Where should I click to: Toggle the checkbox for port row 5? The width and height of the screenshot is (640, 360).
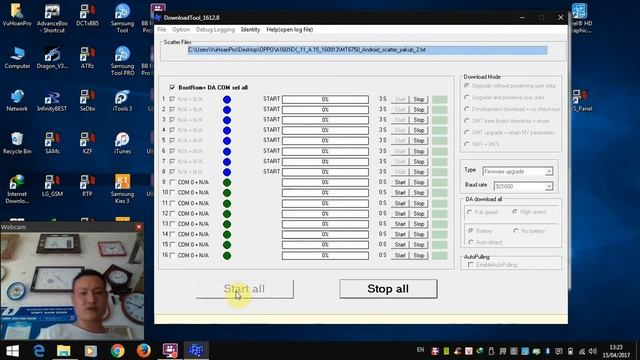click(x=172, y=140)
